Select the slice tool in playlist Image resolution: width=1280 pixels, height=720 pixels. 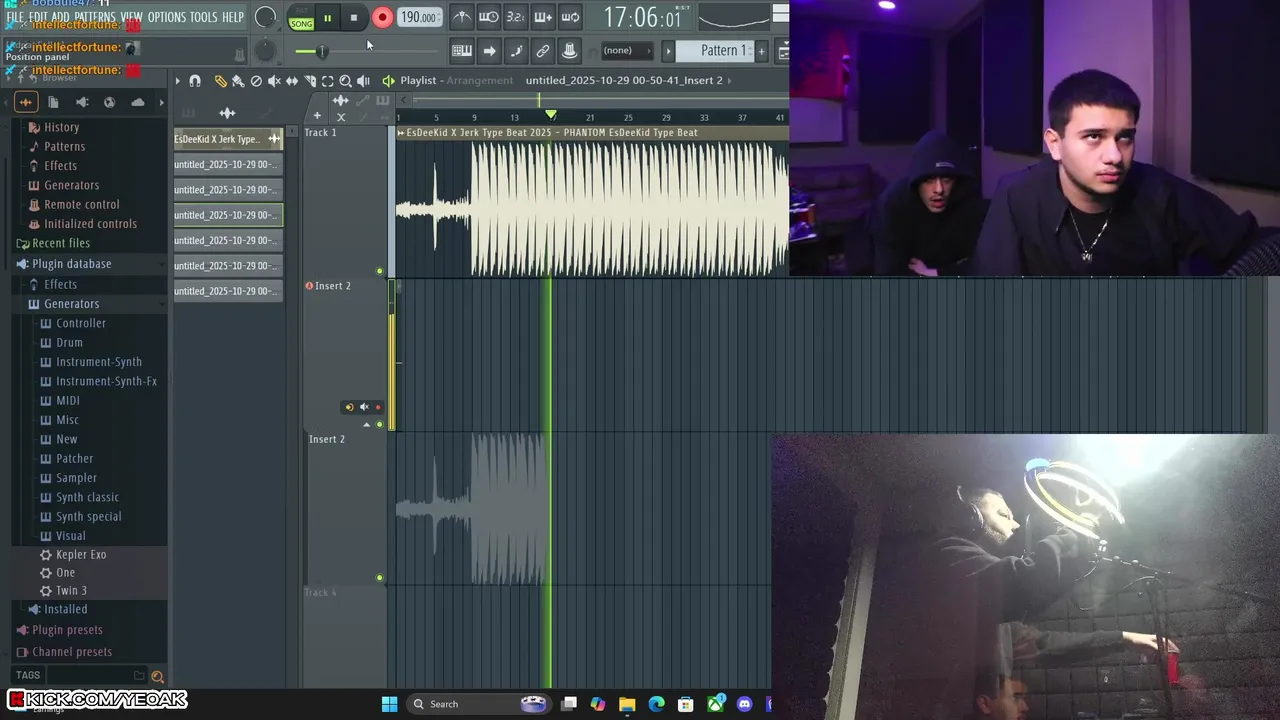(310, 81)
